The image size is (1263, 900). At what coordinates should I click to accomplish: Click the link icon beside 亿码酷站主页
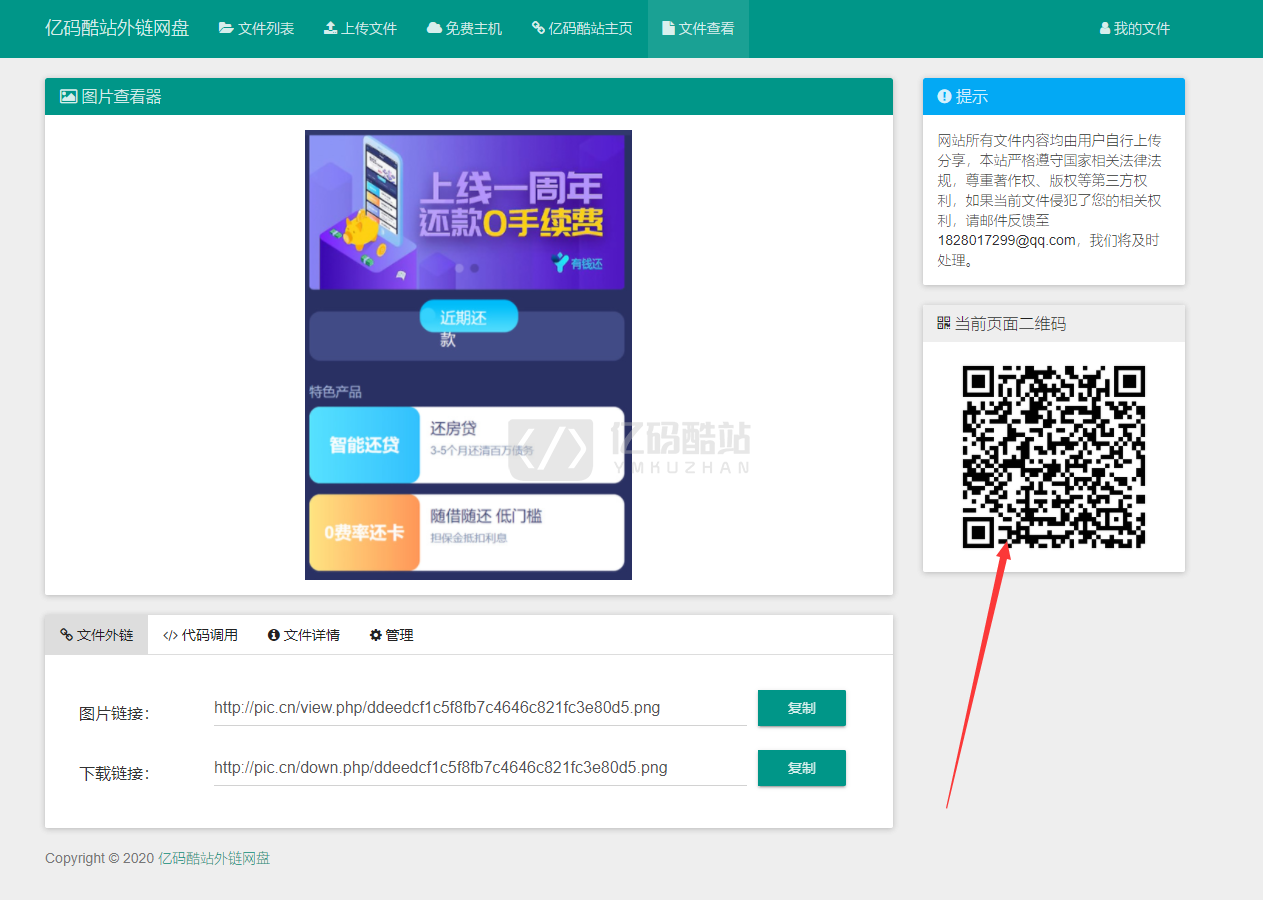pyautogui.click(x=538, y=28)
